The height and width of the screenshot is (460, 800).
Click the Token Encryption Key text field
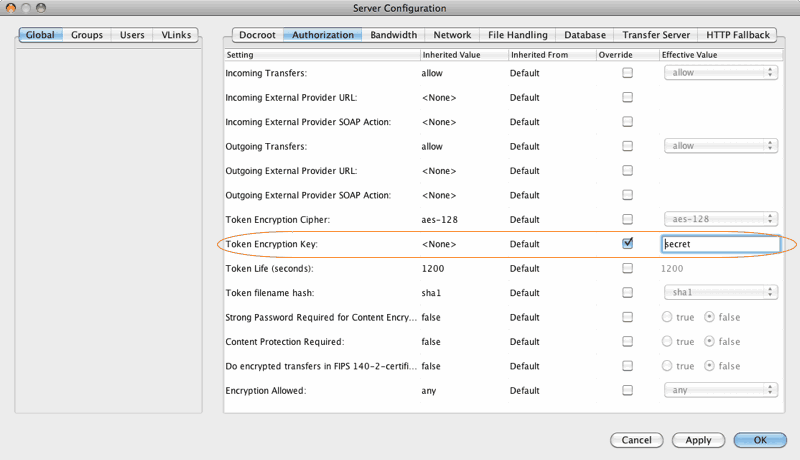pyautogui.click(x=720, y=243)
